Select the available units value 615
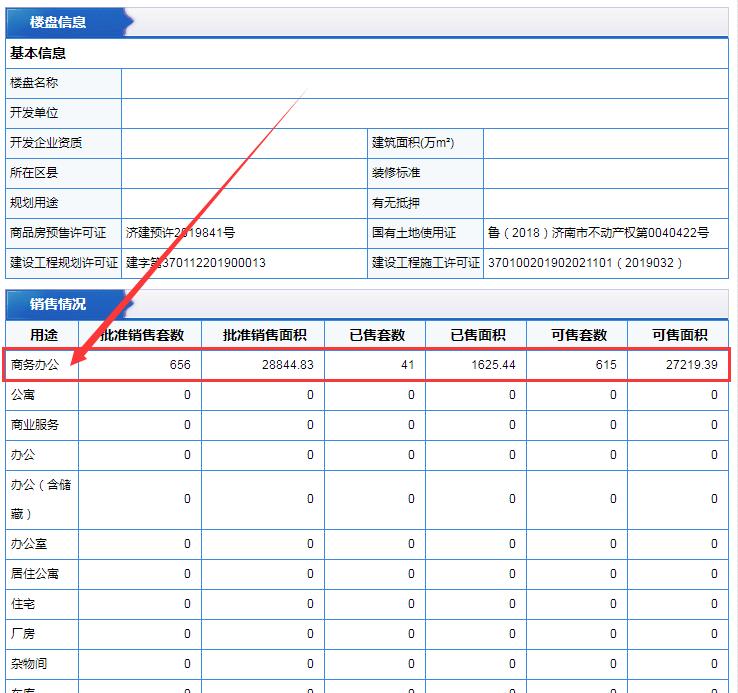Screen dimensions: 738x693 [x=606, y=365]
